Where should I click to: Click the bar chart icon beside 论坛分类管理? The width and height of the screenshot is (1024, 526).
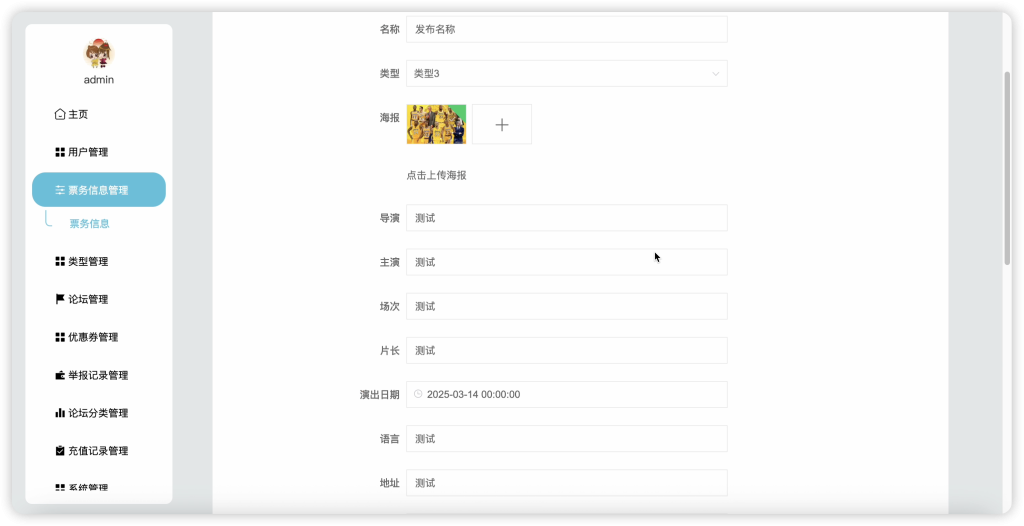[x=60, y=413]
